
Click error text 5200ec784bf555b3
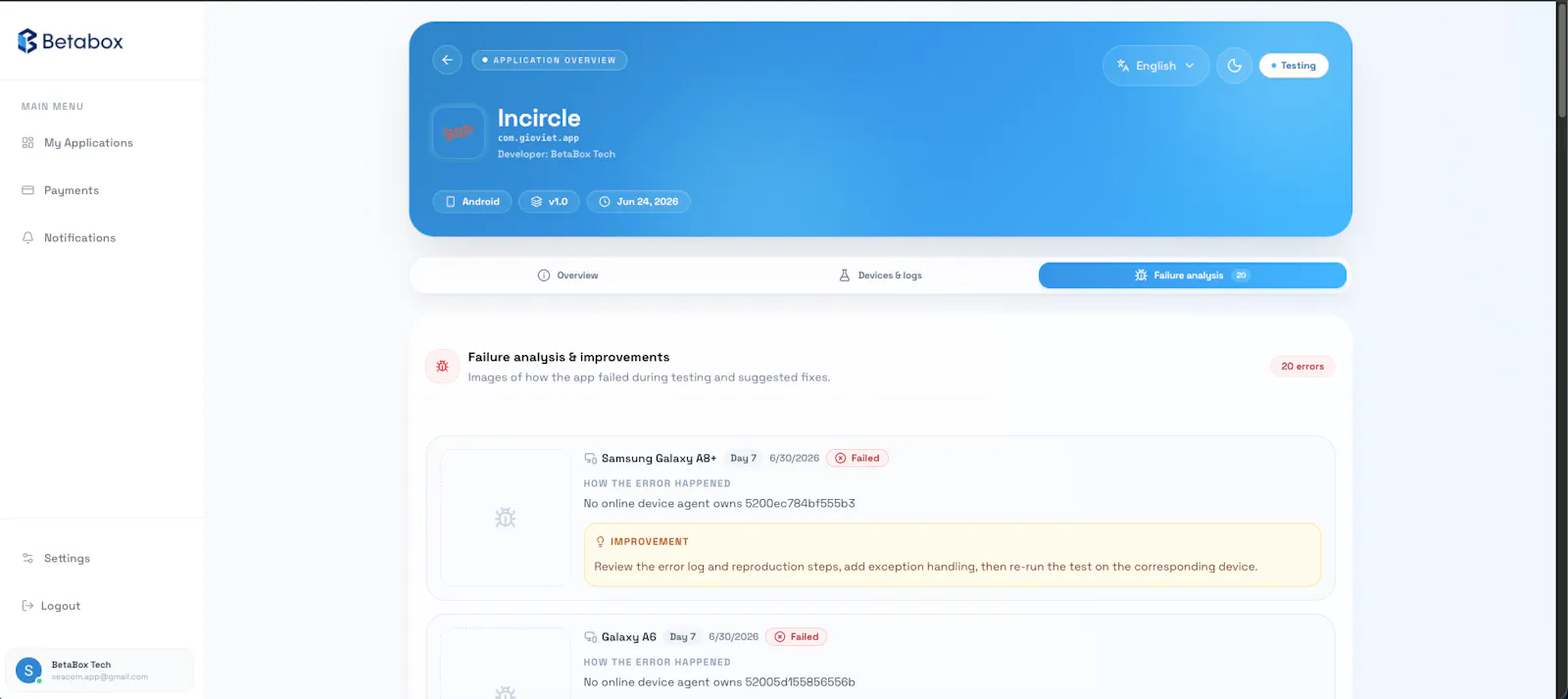click(800, 504)
